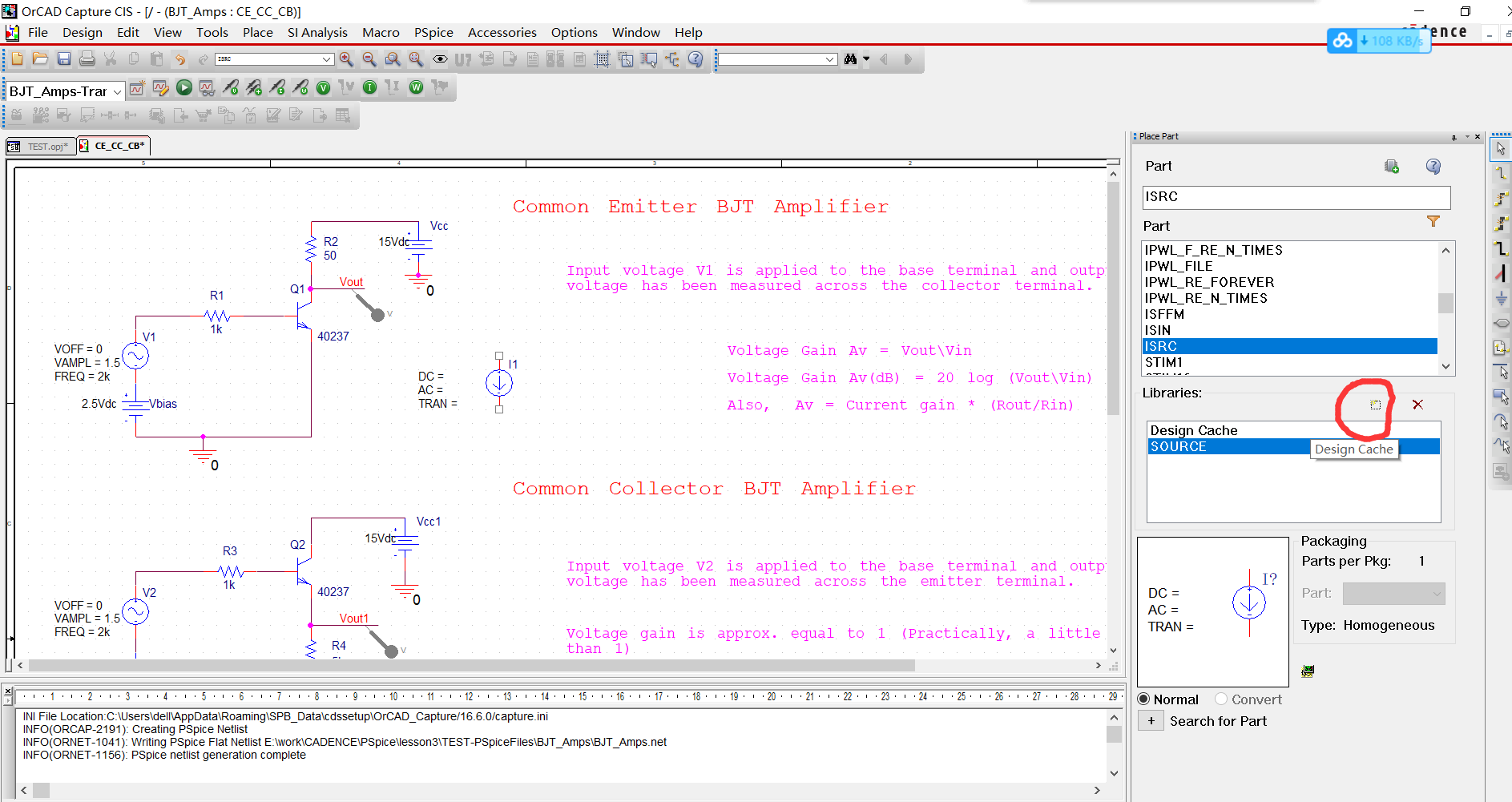Select STIM1 in part list
1512x802 pixels.
coord(1289,362)
